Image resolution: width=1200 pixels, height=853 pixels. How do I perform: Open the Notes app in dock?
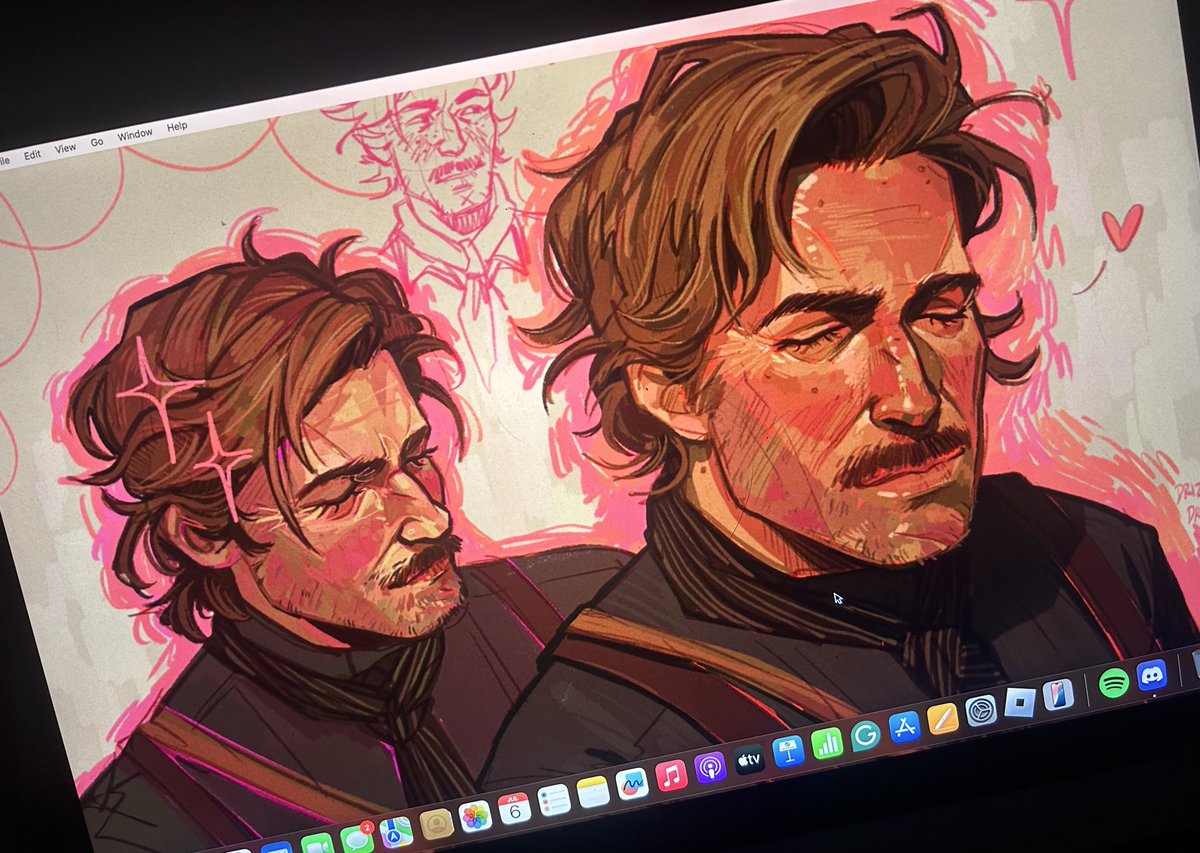(x=593, y=791)
